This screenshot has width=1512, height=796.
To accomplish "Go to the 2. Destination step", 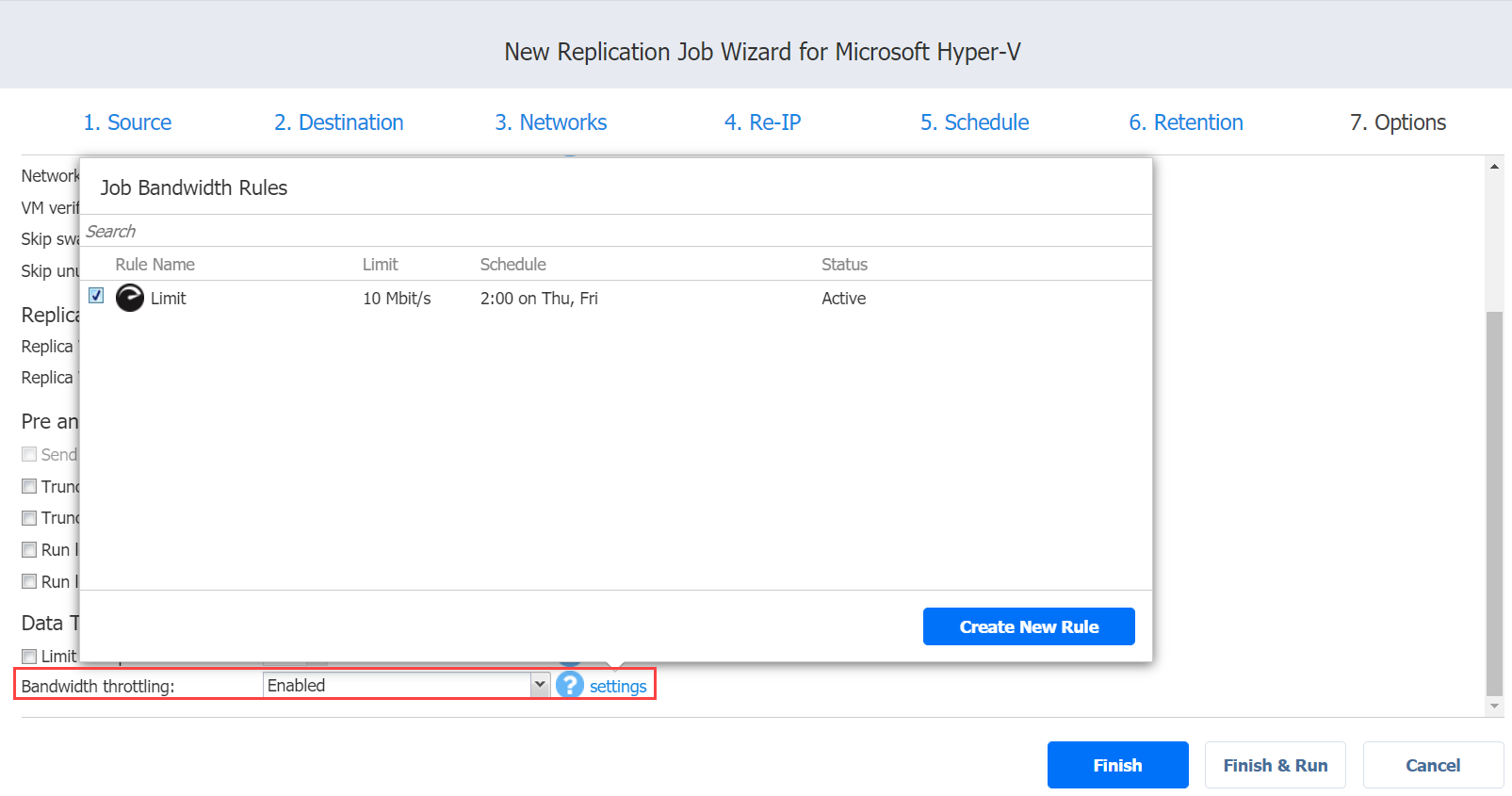I will 339,122.
